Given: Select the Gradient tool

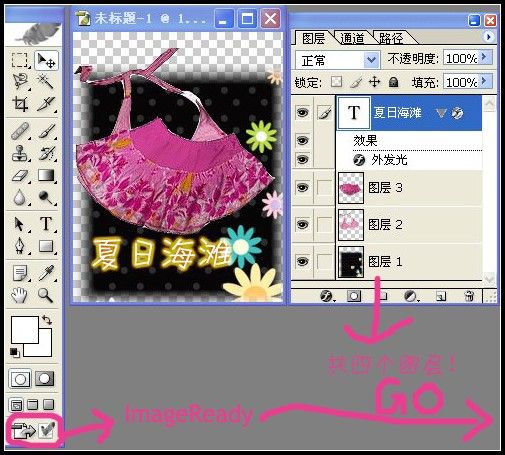Looking at the screenshot, I should (46, 175).
